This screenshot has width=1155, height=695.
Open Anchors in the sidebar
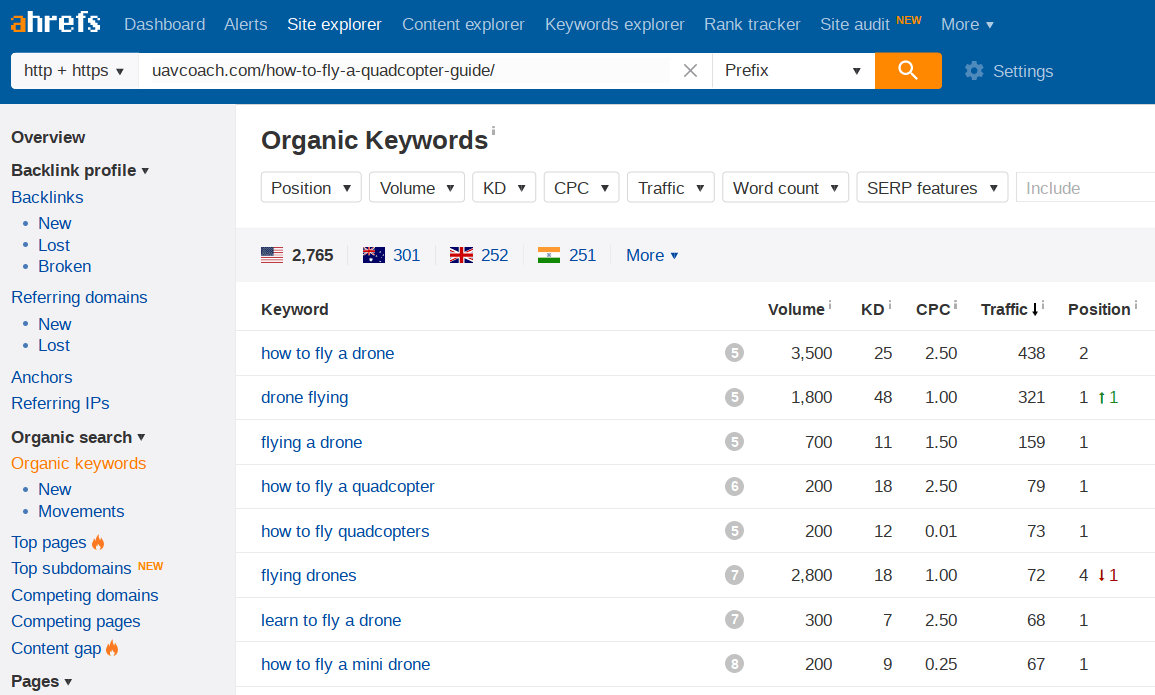(x=41, y=377)
